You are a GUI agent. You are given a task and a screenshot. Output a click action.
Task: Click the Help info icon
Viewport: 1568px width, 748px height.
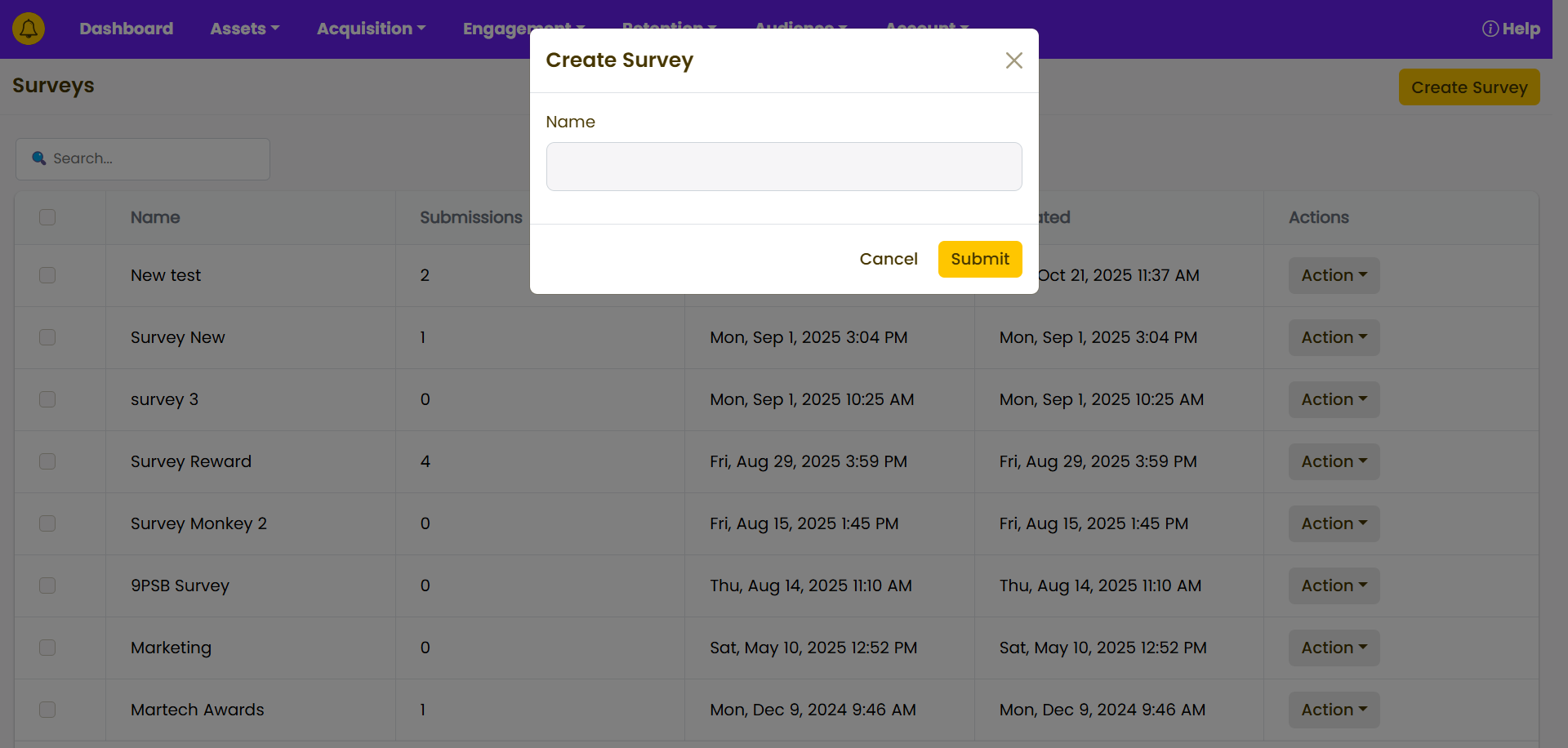1490,29
